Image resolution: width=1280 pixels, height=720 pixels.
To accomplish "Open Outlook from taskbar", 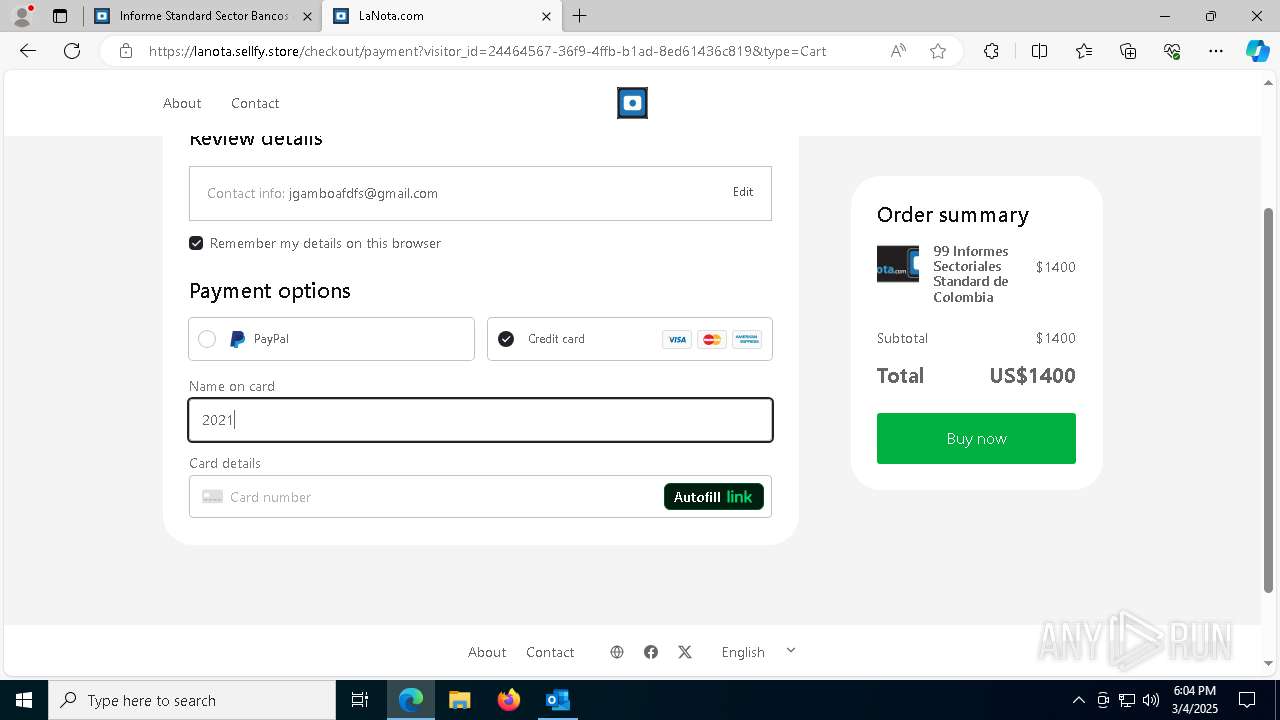I will [557, 700].
